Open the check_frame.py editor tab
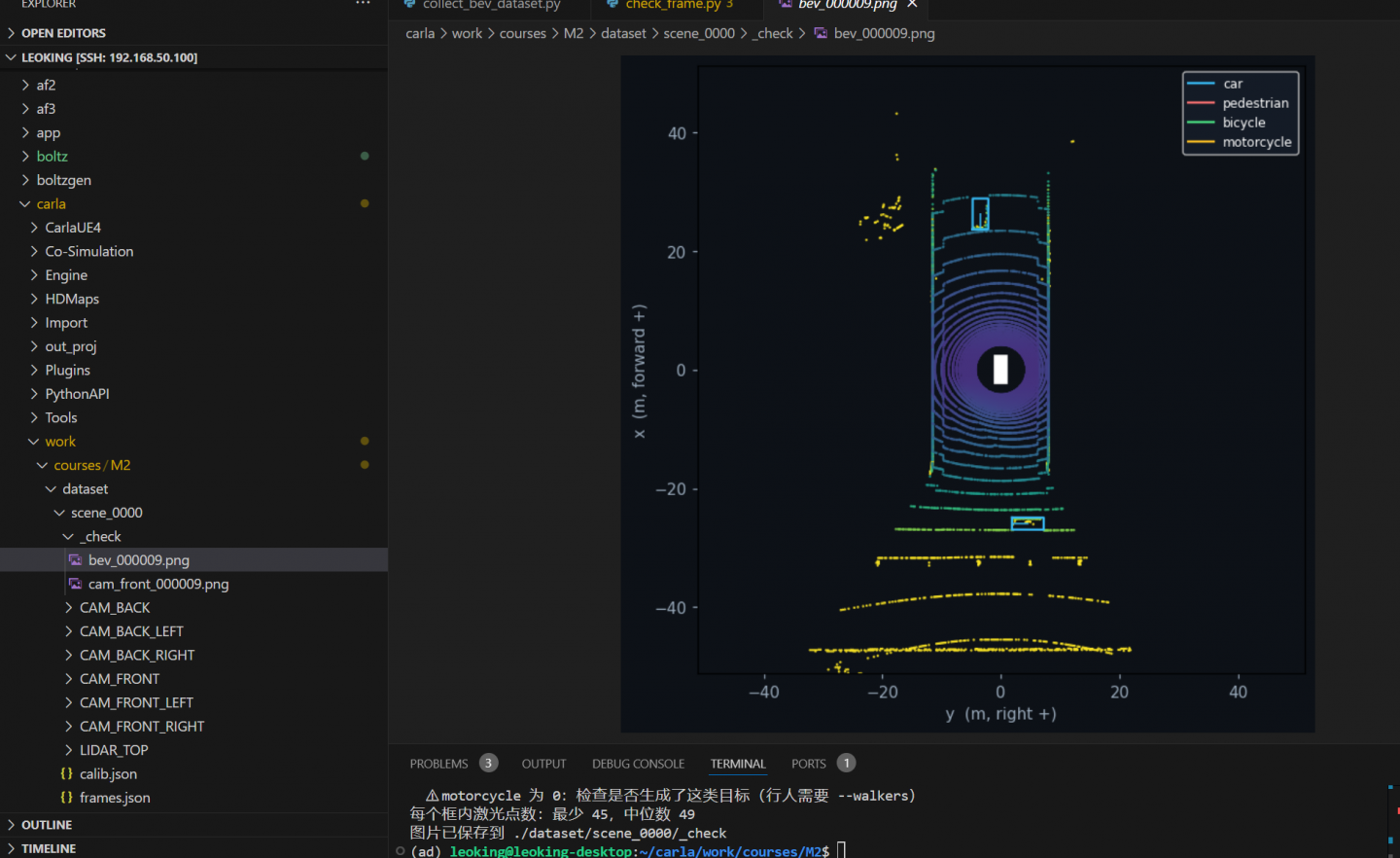Image resolution: width=1400 pixels, height=858 pixels. click(673, 5)
